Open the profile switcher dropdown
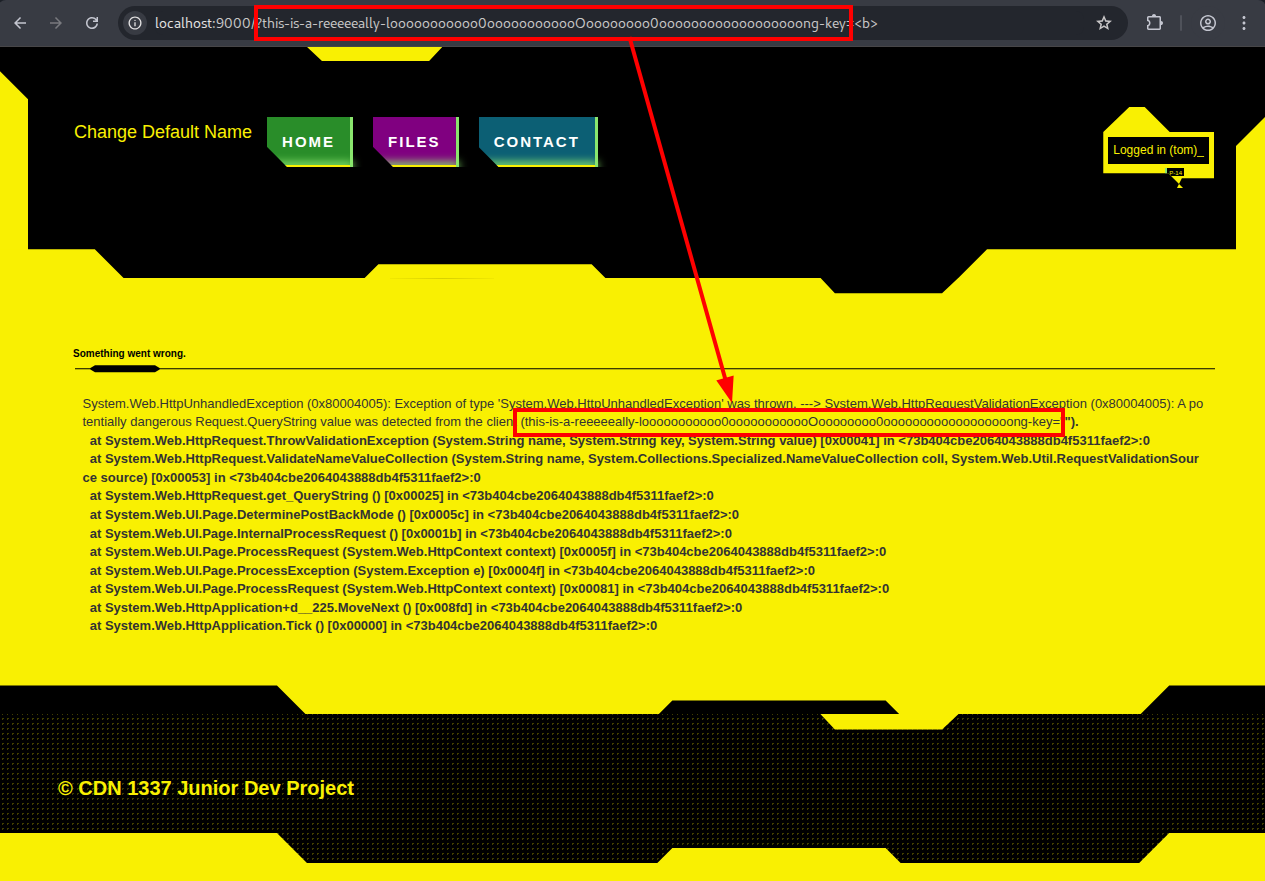The image size is (1265, 881). click(x=1207, y=22)
